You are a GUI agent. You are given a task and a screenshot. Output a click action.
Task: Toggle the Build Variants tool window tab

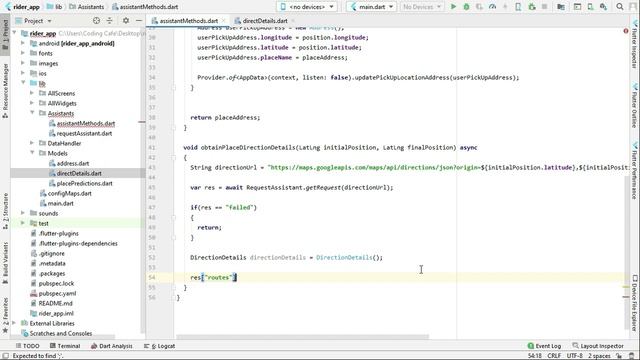coord(5,263)
